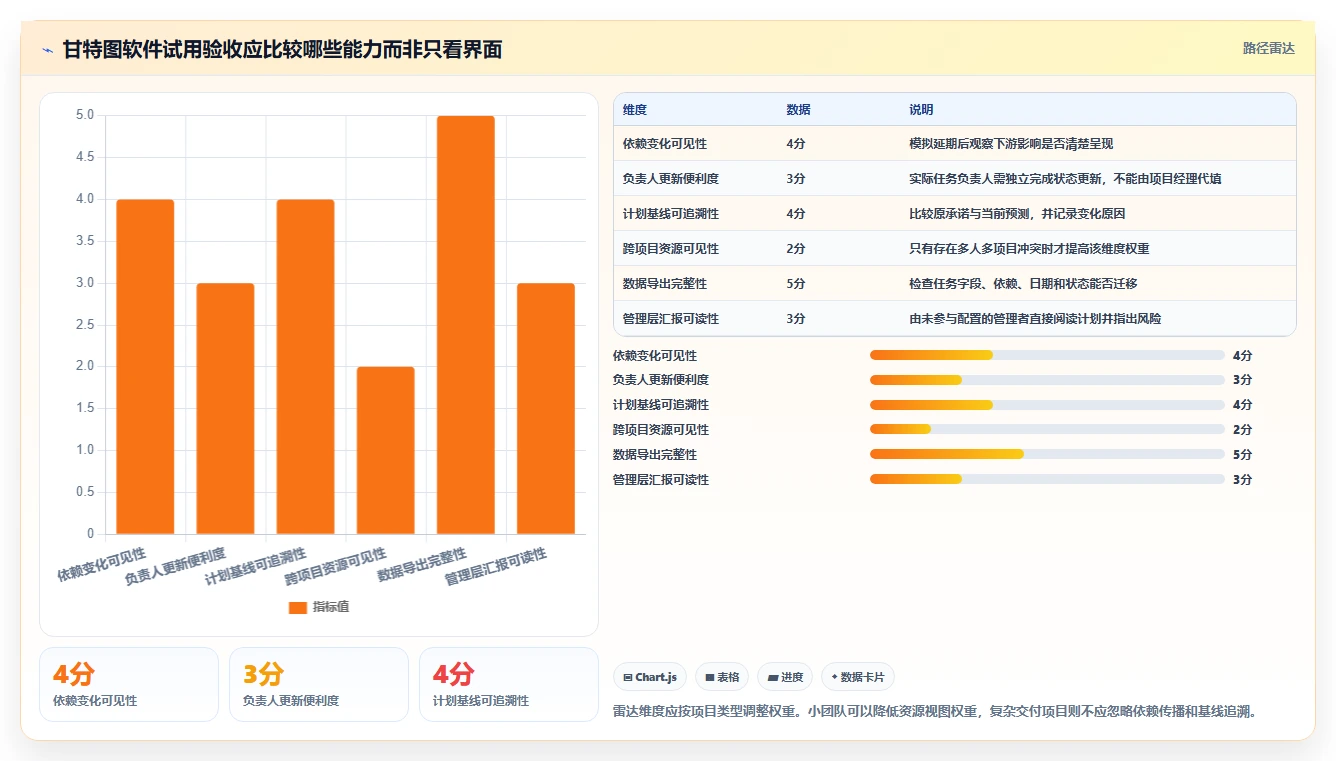The image size is (1336, 761).
Task: Select the 数据卡片 tag chip
Action: (858, 677)
